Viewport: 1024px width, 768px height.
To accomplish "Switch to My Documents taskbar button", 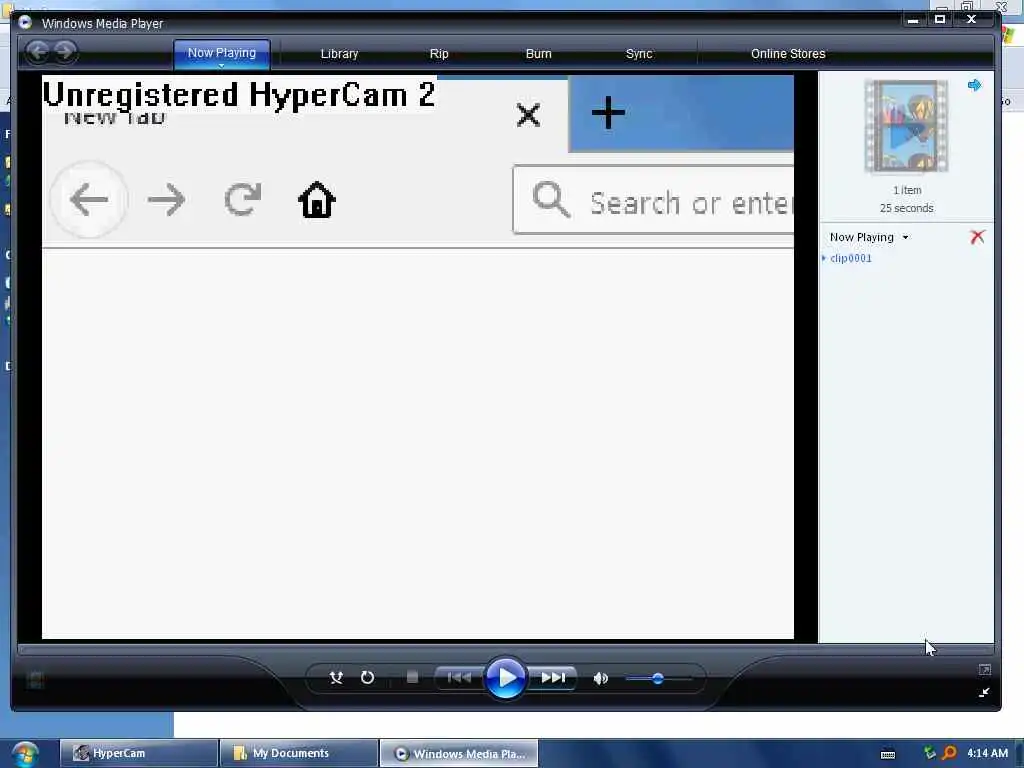I will coord(298,753).
